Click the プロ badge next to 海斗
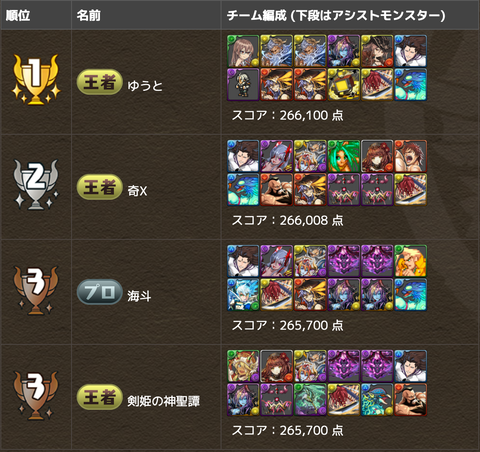The height and width of the screenshot is (452, 480). click(100, 292)
